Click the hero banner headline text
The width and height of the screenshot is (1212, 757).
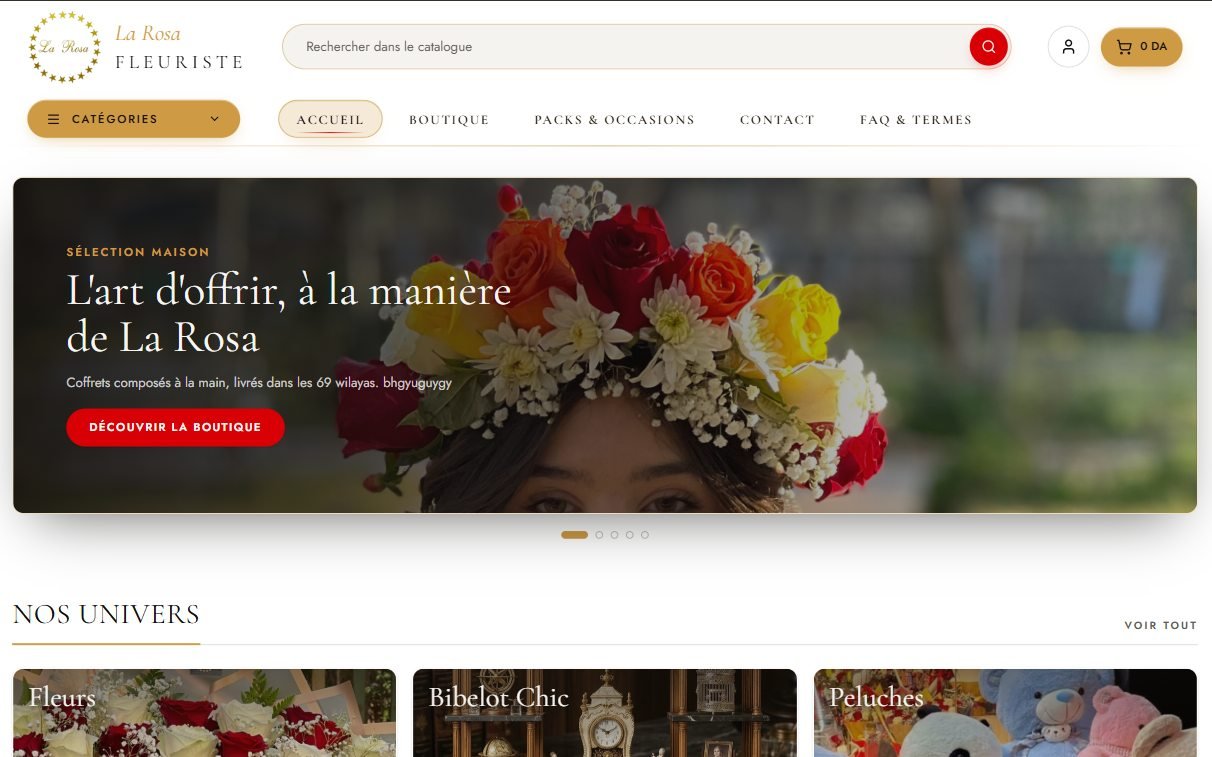pyautogui.click(x=289, y=314)
